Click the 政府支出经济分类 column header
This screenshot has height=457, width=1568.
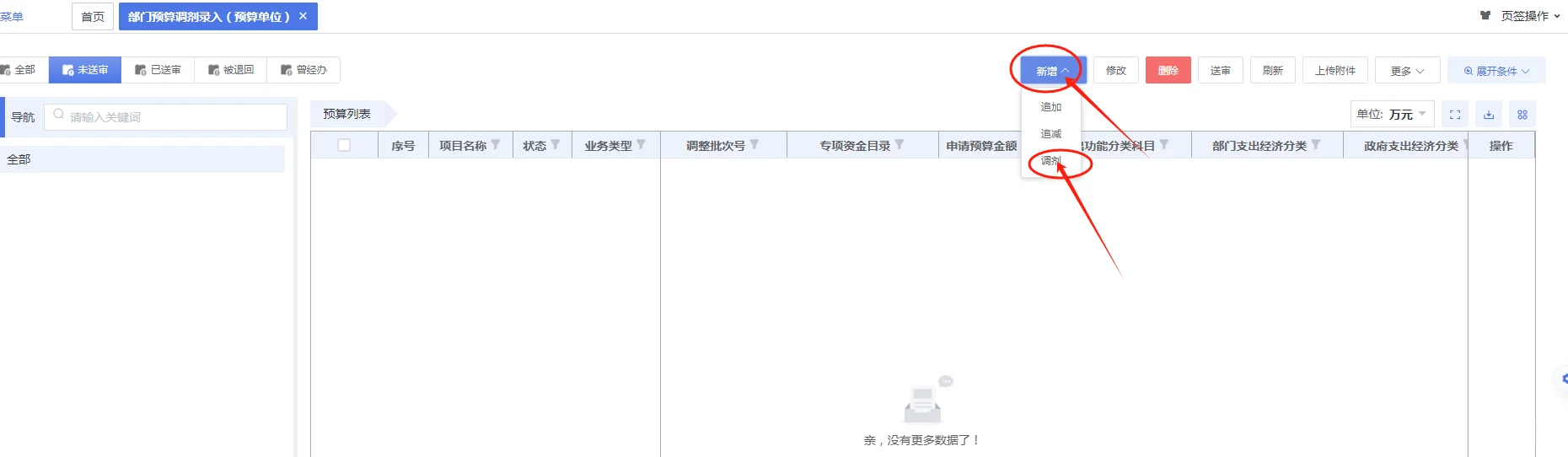(x=1411, y=145)
